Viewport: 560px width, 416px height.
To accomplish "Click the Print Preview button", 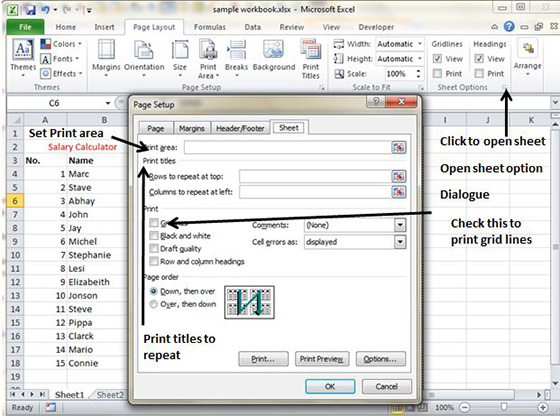I will 322,359.
